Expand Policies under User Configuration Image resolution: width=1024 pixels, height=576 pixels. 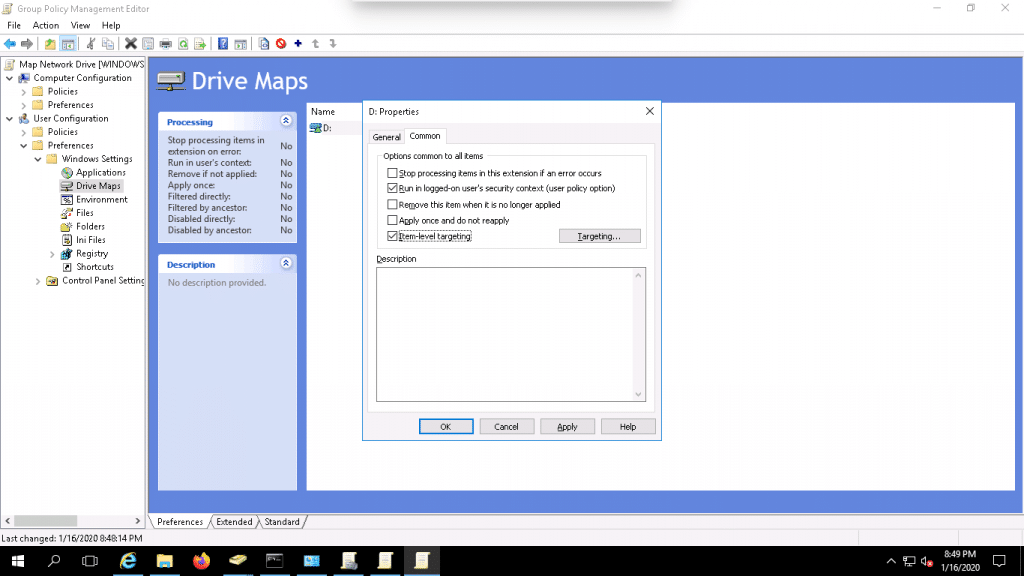click(24, 132)
